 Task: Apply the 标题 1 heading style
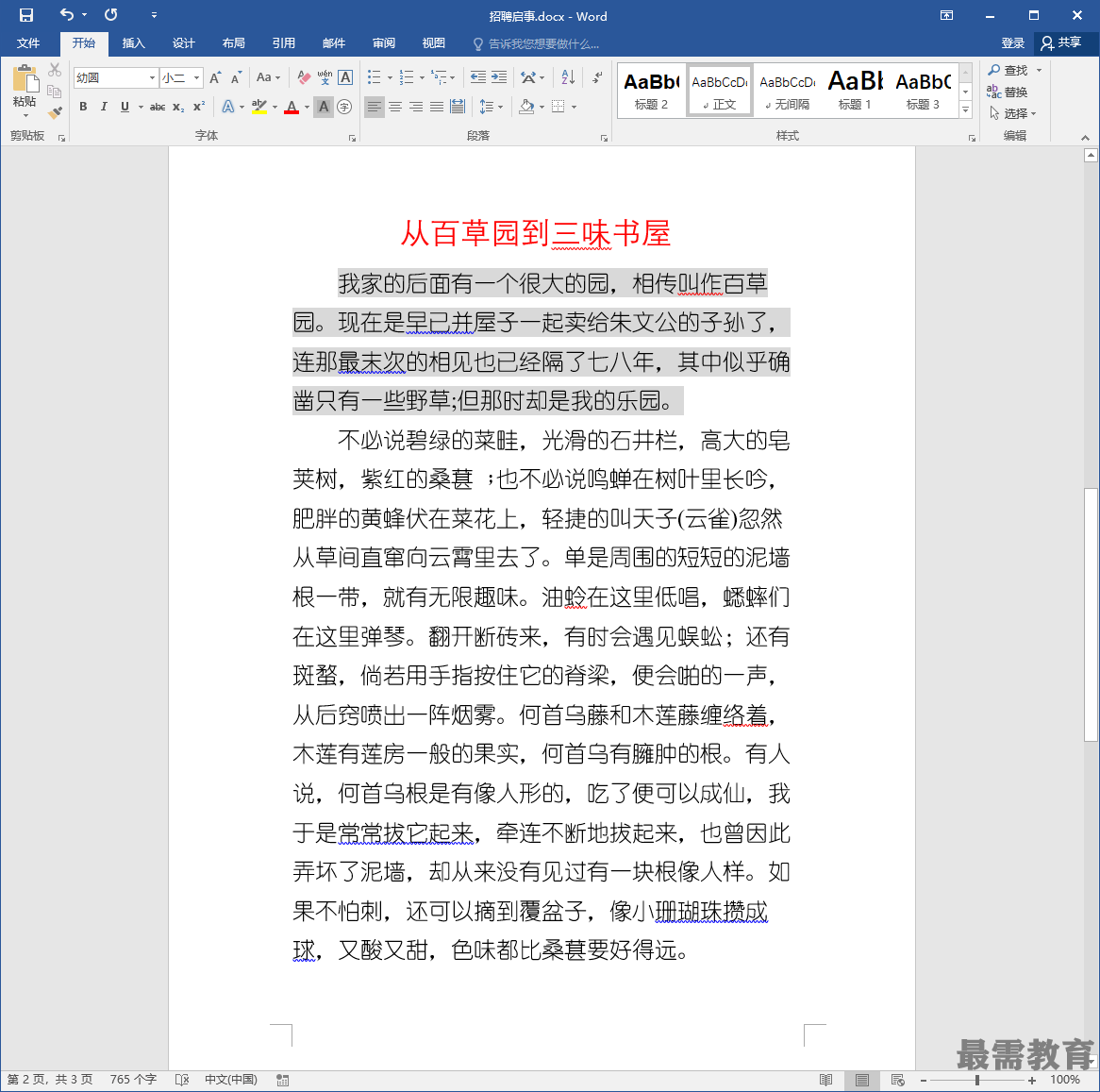(855, 90)
